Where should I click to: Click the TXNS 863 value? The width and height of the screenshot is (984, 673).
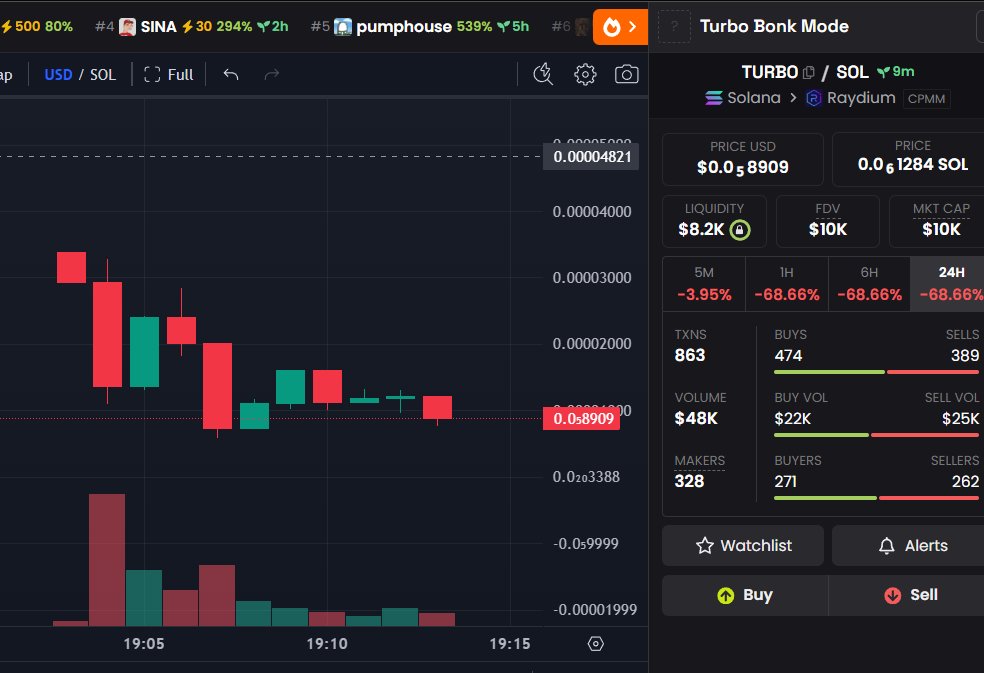[690, 355]
